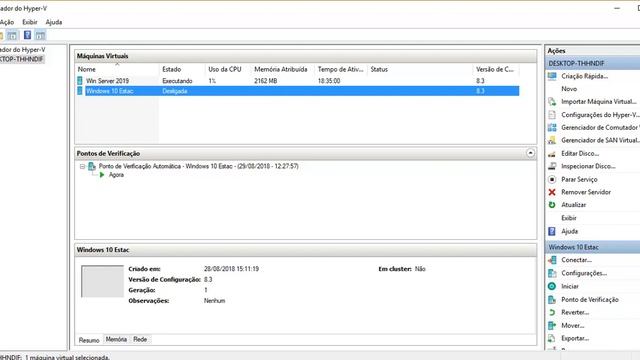
Task: Click the Windows 10 Estac header in Ações
Action: 592,247
